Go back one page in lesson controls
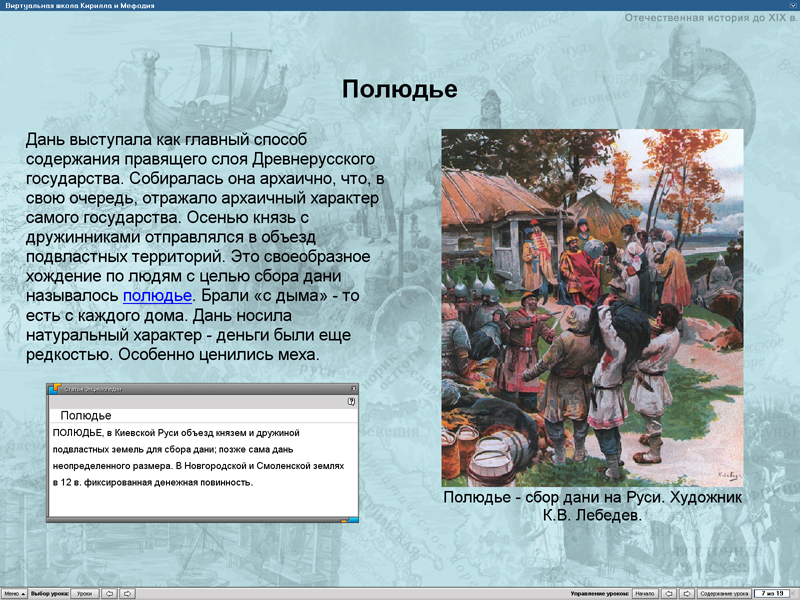Viewport: 800px width, 600px height. click(670, 593)
